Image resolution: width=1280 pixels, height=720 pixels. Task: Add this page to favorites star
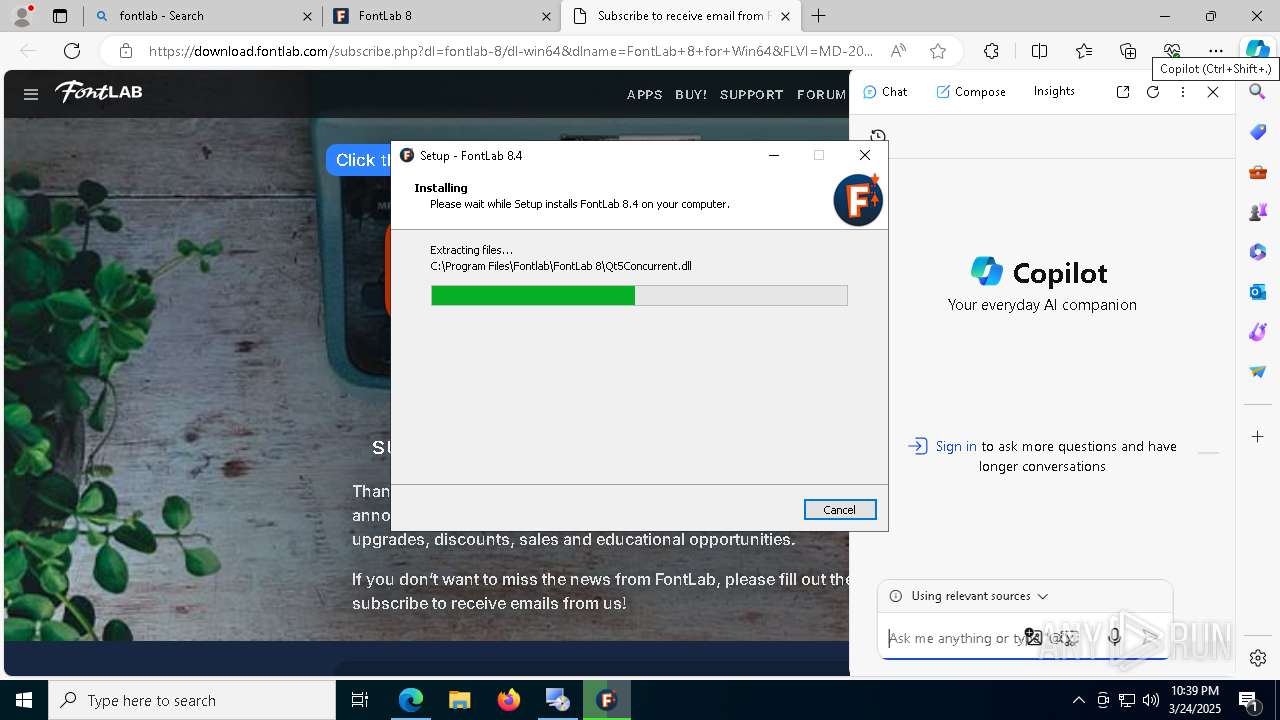point(937,51)
